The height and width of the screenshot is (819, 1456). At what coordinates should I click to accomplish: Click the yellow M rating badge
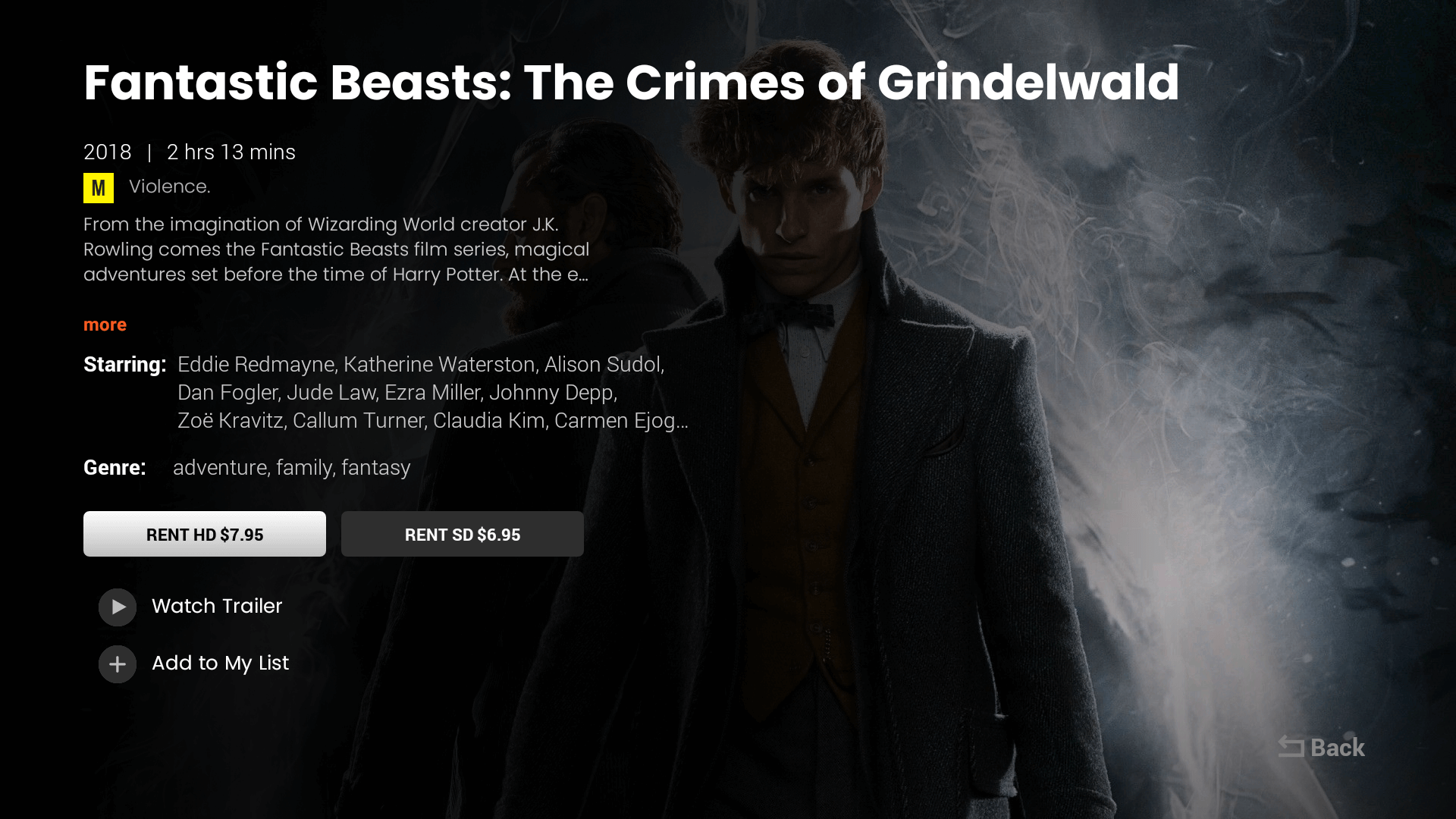point(99,188)
